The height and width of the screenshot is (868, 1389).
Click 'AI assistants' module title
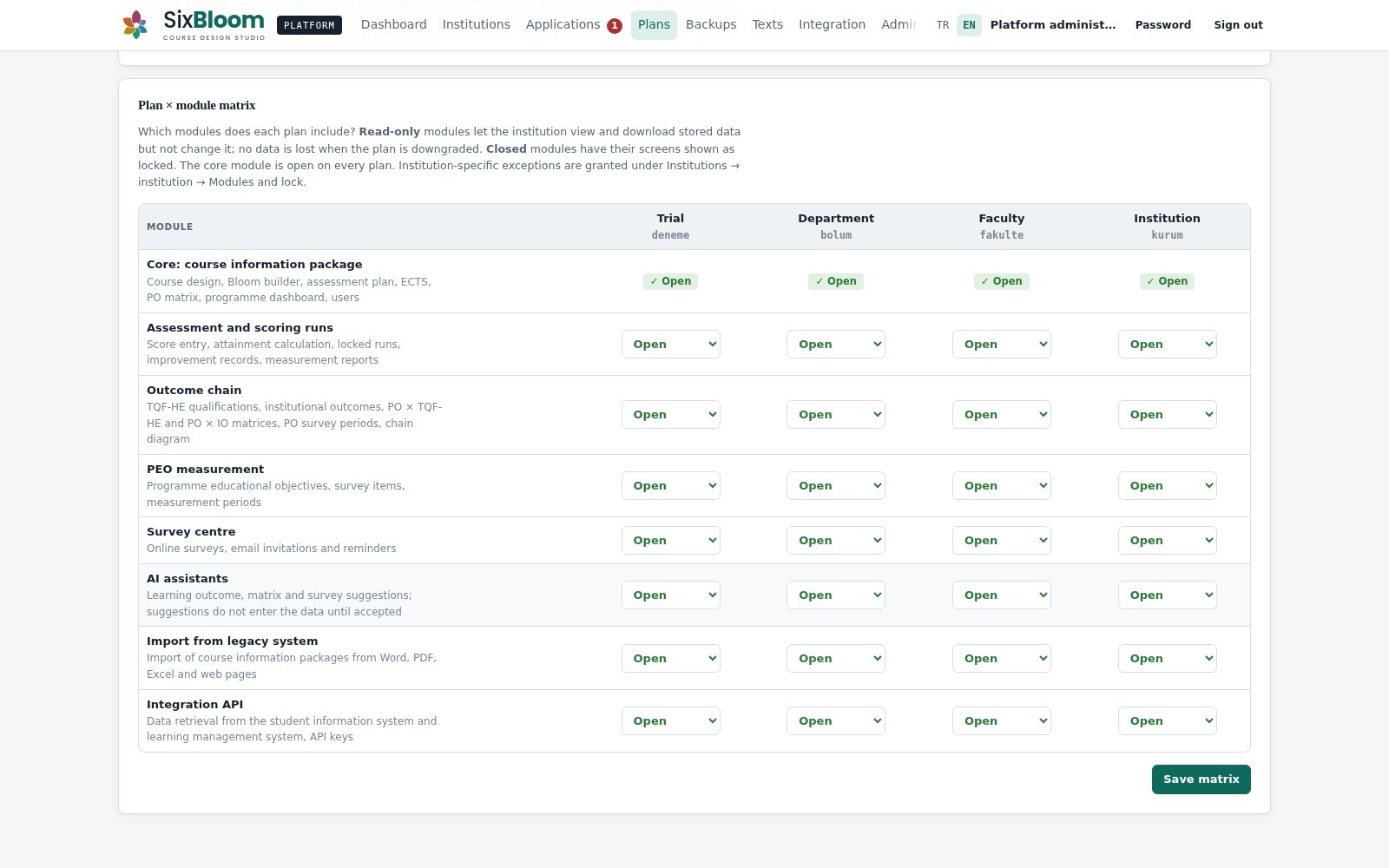(188, 579)
